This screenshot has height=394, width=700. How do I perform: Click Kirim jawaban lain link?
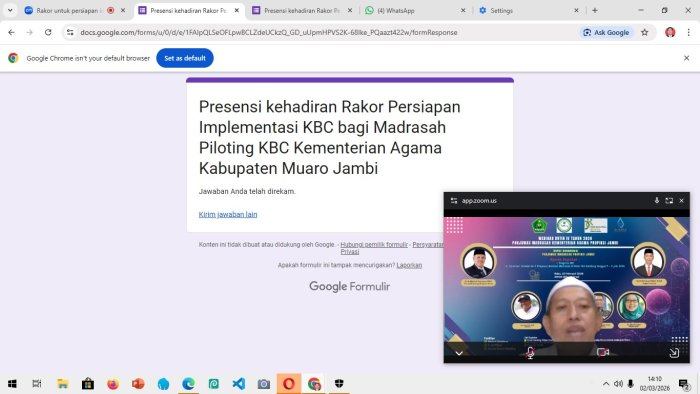(x=228, y=214)
